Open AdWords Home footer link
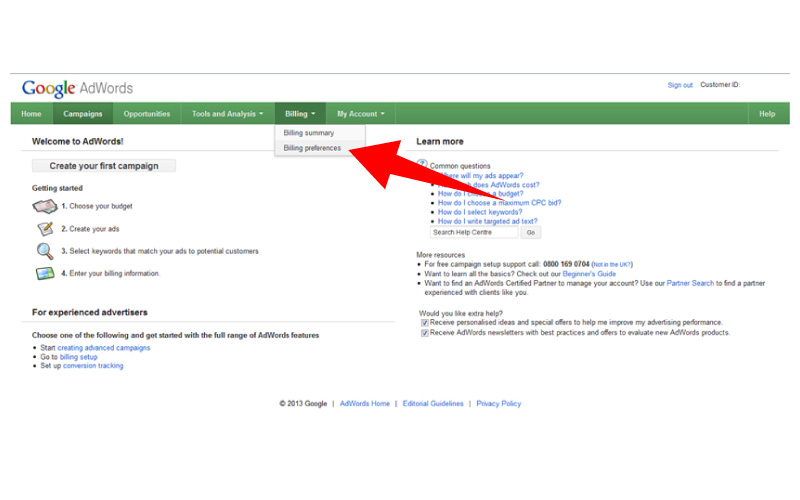The image size is (800, 500). tap(365, 404)
